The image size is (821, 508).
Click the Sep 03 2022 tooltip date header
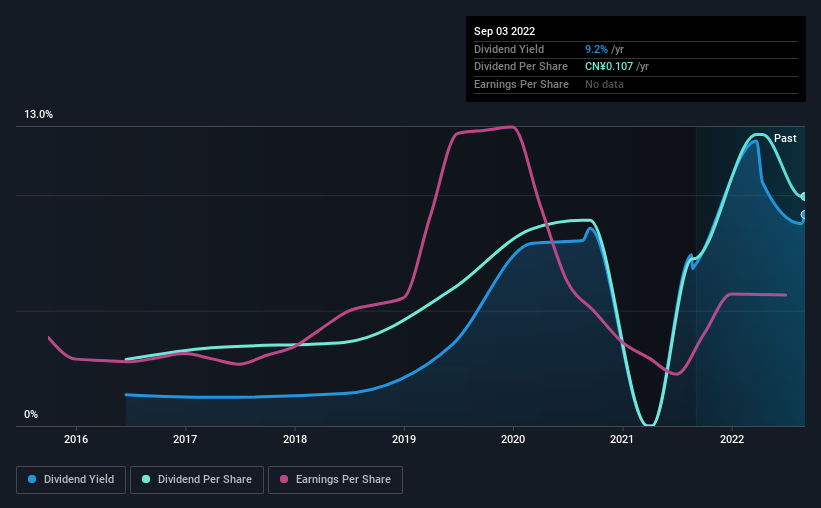click(x=504, y=31)
